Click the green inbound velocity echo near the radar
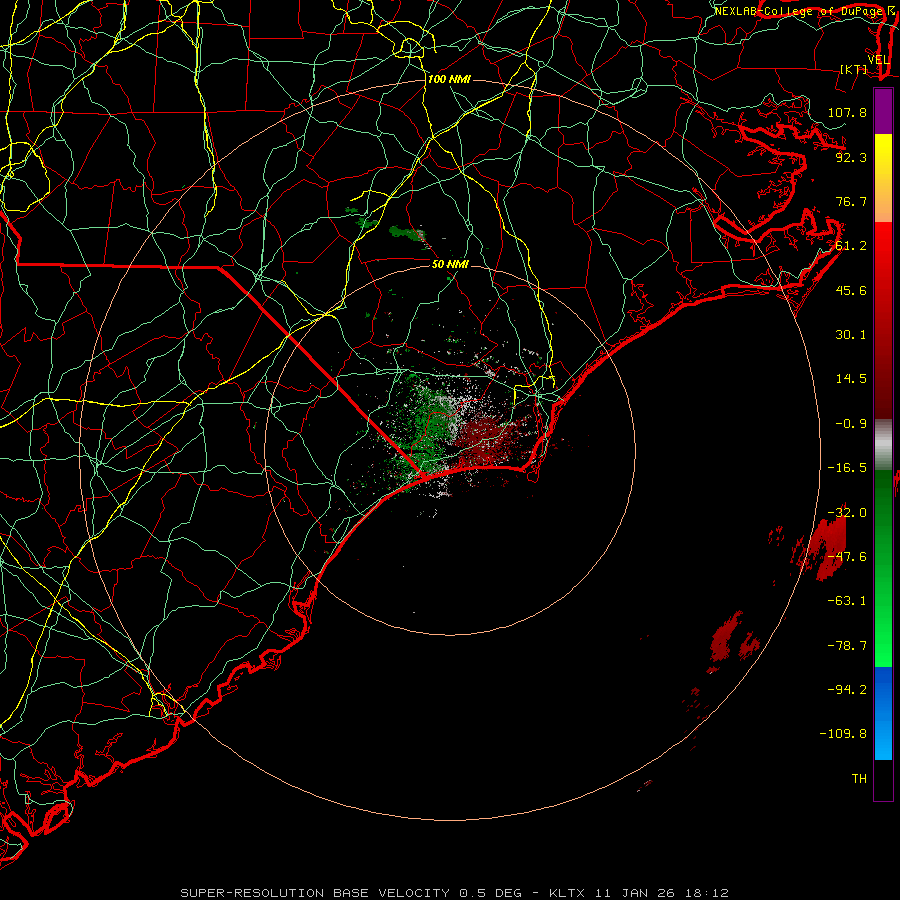This screenshot has height=900, width=900. [428, 428]
